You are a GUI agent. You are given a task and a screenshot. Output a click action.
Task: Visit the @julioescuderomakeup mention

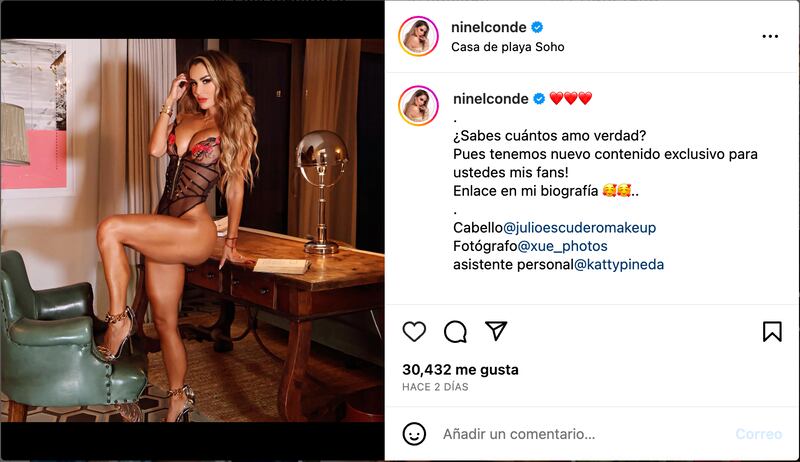580,227
